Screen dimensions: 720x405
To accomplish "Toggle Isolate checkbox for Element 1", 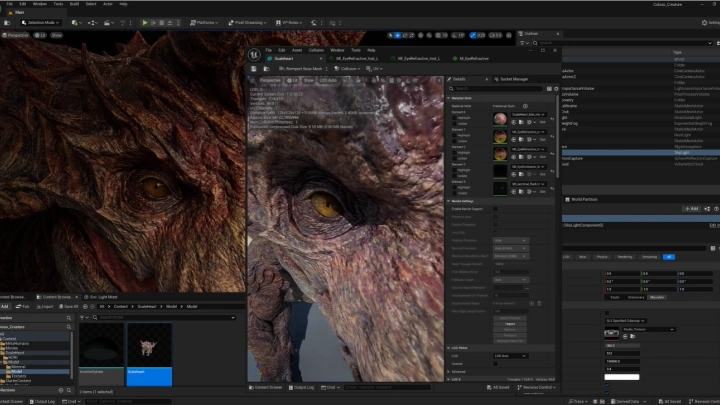I will [455, 141].
